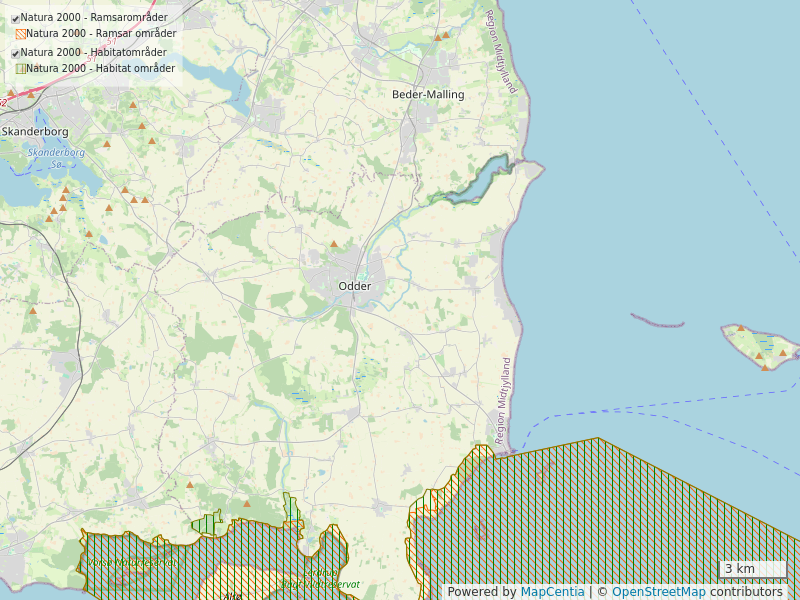800x600 pixels.
Task: Click the Skanderborg city label
Action: click(35, 131)
